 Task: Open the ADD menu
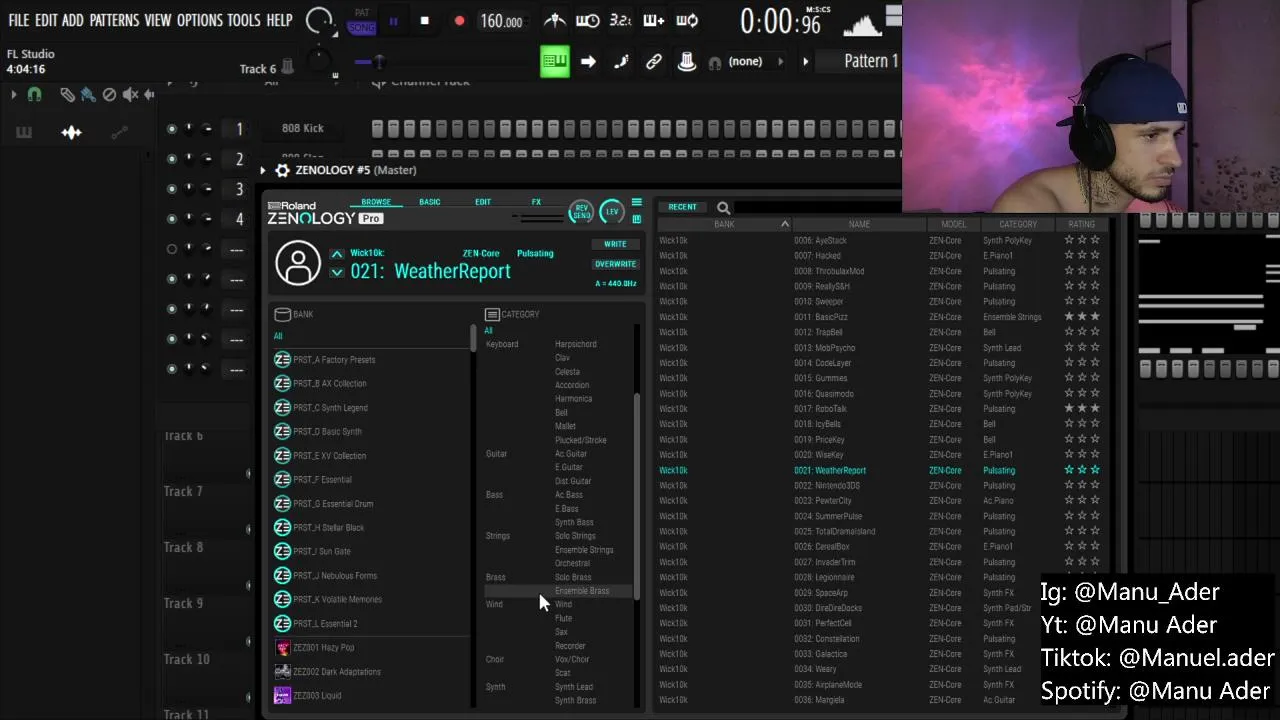click(x=73, y=20)
